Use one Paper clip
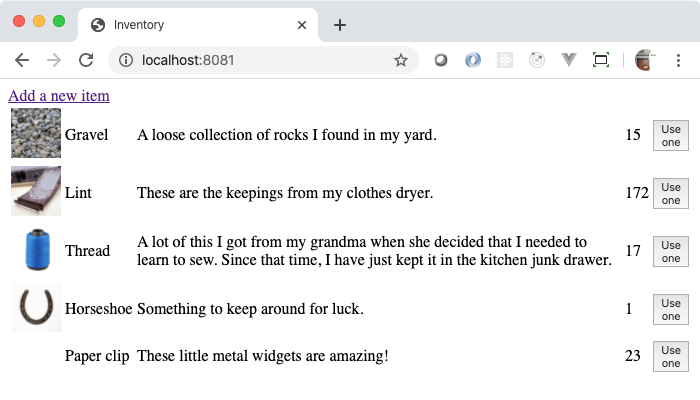The height and width of the screenshot is (400, 700). point(670,356)
